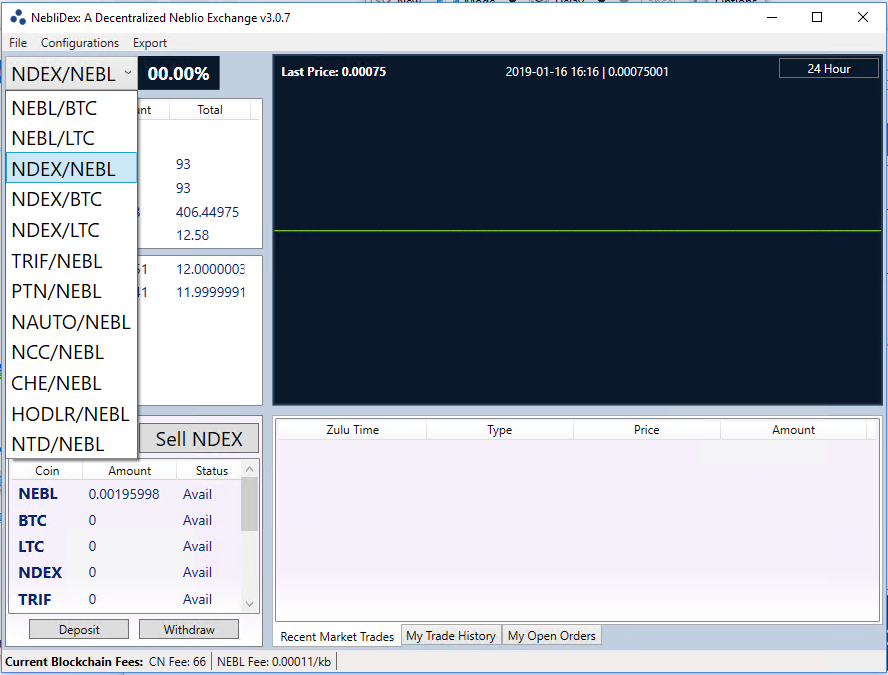888x675 pixels.
Task: Click scroll up arrow in wallet list
Action: [x=249, y=469]
